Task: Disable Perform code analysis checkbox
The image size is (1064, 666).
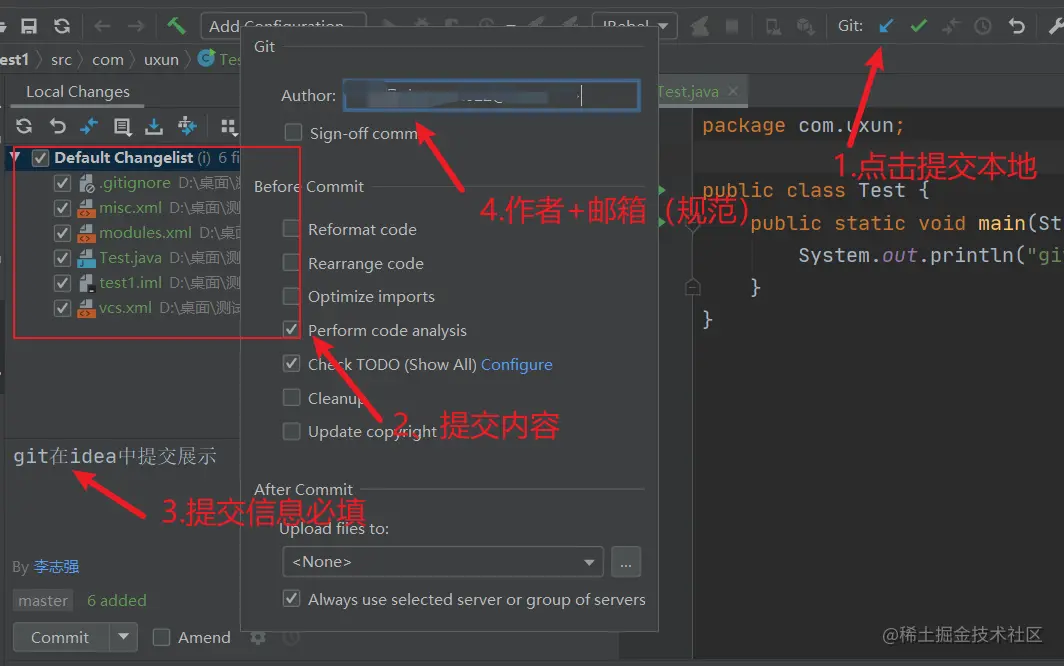Action: (x=291, y=329)
